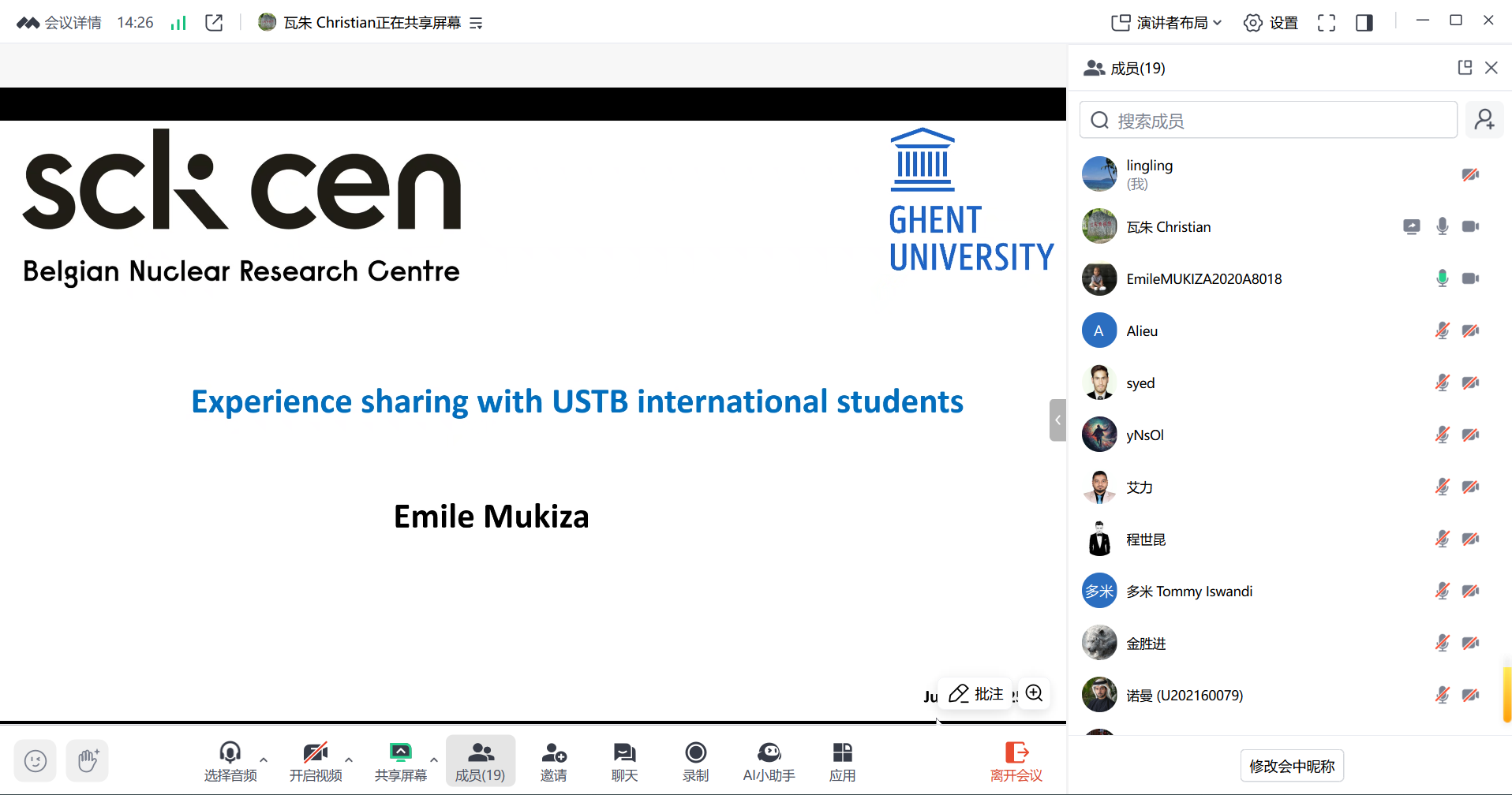Open the invite participants icon
This screenshot has height=795, width=1512.
tap(553, 762)
